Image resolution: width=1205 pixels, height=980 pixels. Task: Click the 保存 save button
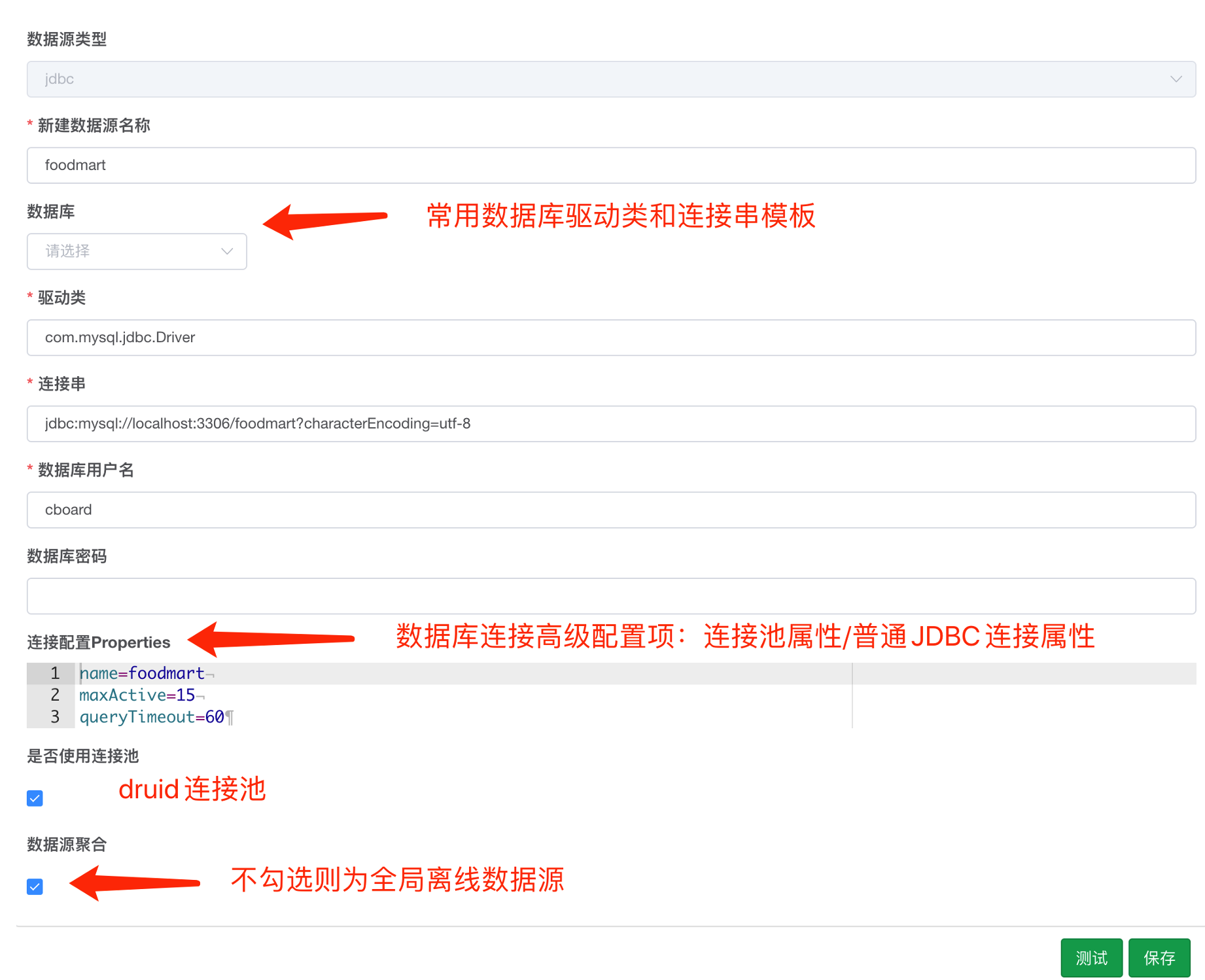pyautogui.click(x=1159, y=958)
